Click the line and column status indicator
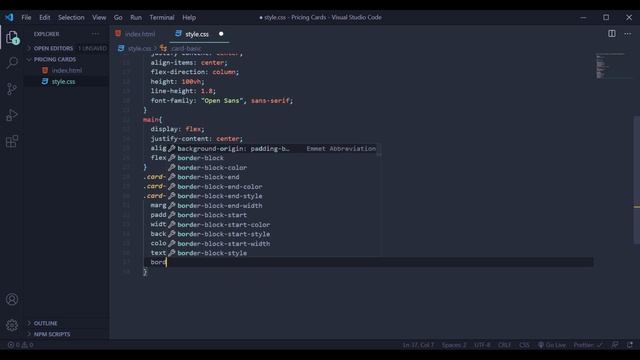This screenshot has height=360, width=640. [x=418, y=345]
